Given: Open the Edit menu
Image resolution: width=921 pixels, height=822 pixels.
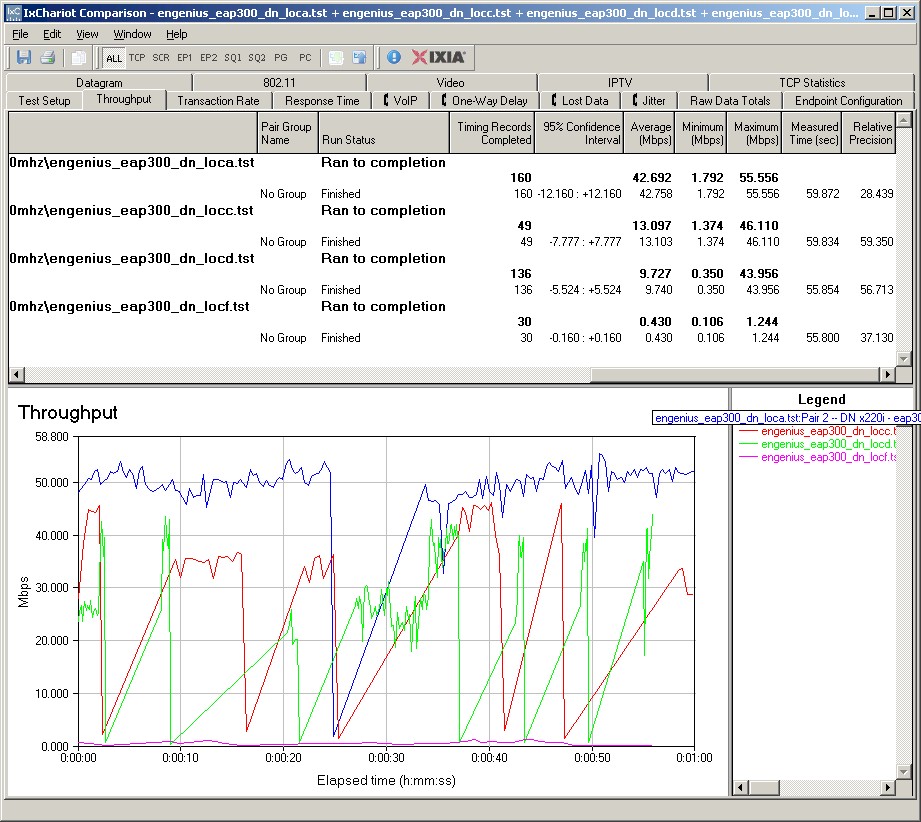Looking at the screenshot, I should (x=52, y=34).
